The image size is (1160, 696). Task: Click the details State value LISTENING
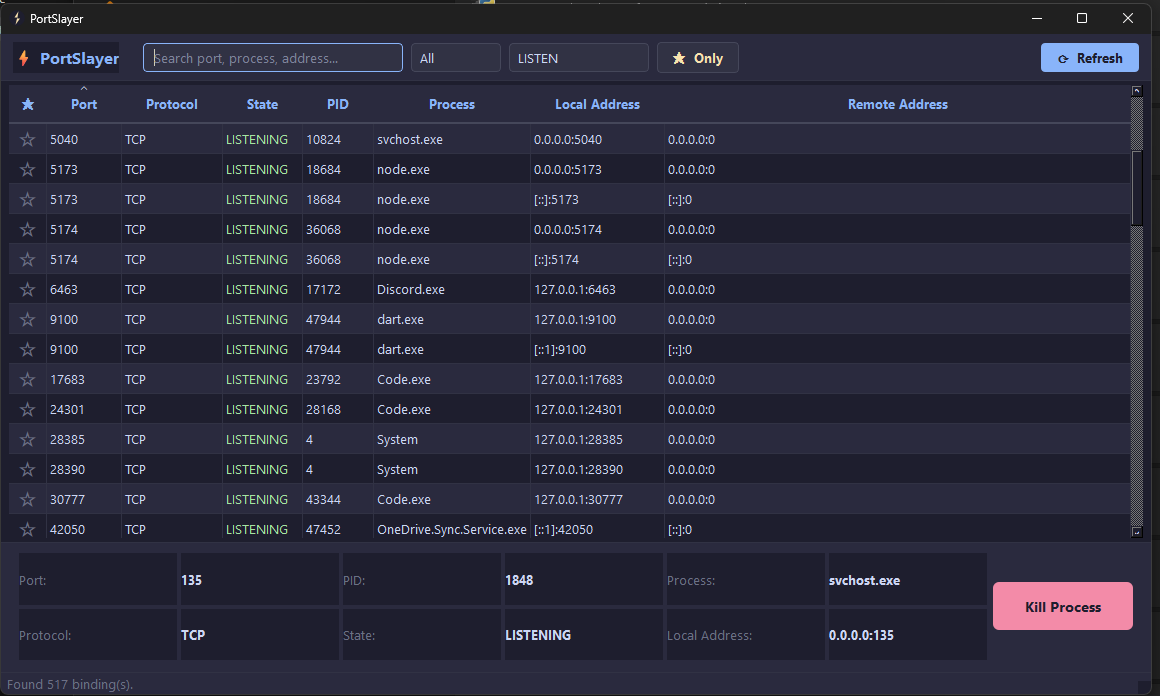coord(538,635)
